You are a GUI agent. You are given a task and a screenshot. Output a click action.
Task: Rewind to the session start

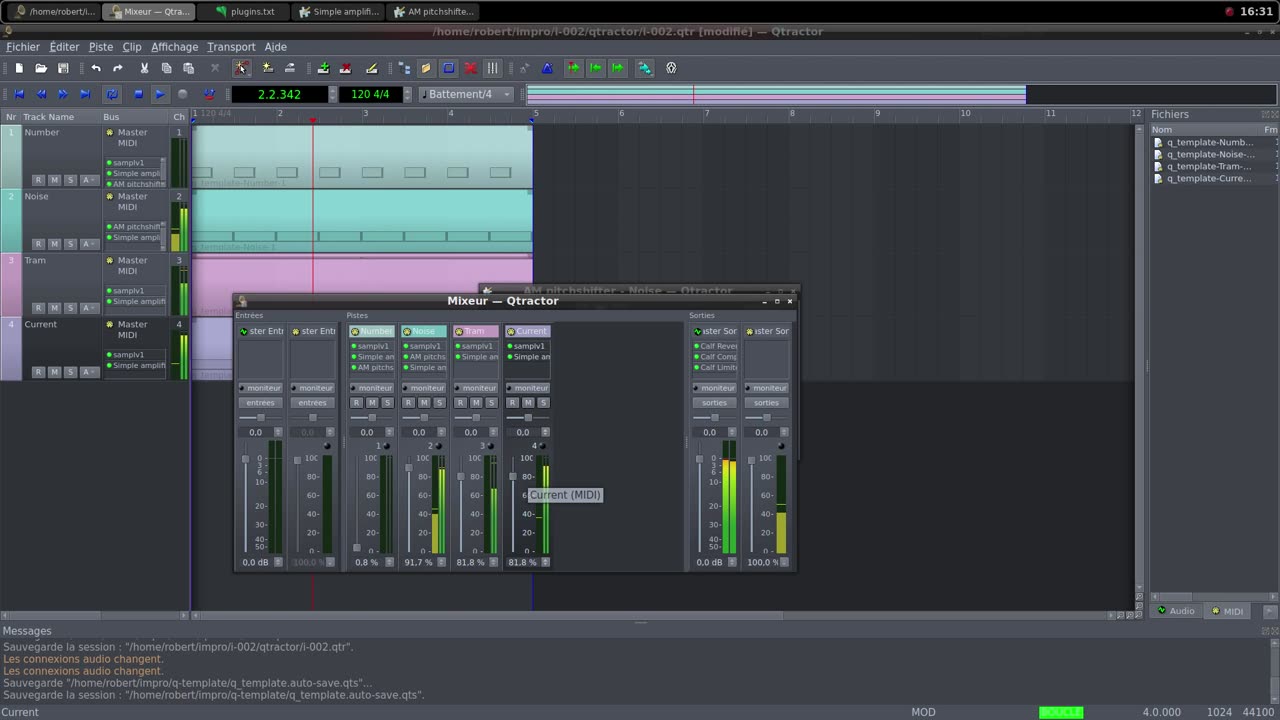tap(19, 94)
